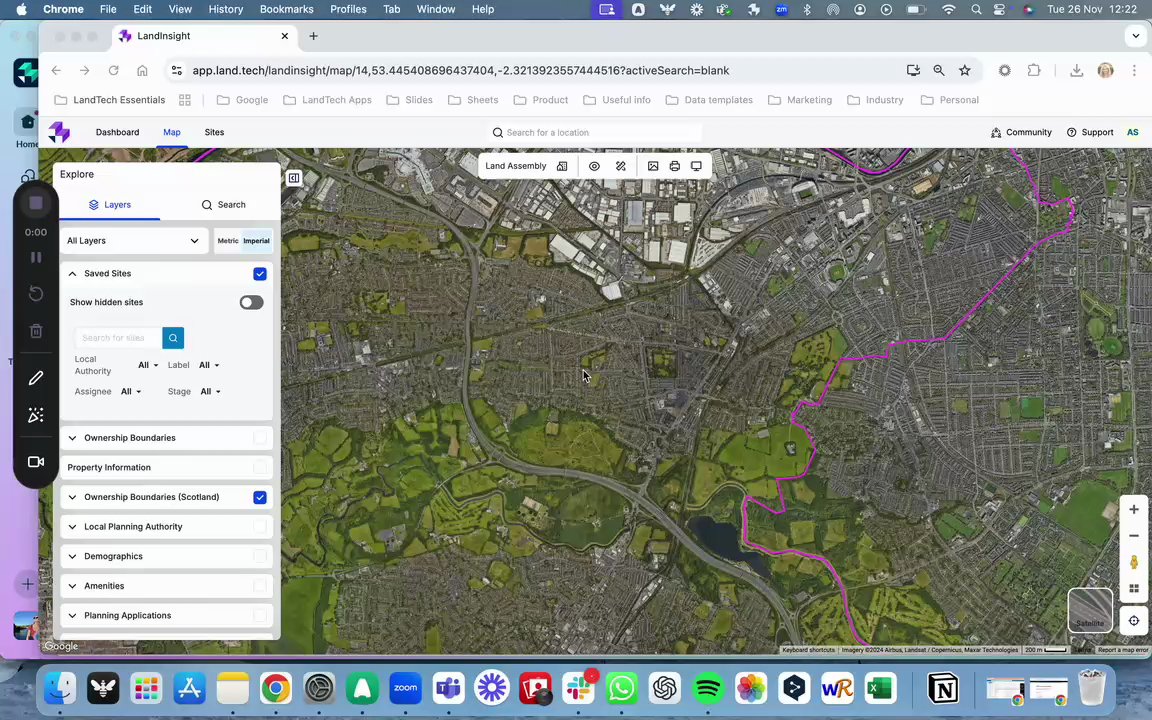Click the Land Assembly building icon

pos(562,166)
